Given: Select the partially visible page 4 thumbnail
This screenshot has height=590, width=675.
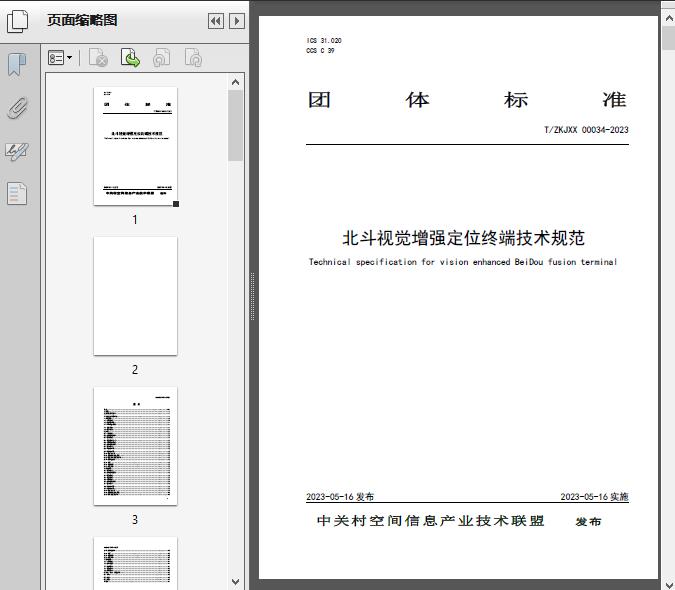Looking at the screenshot, I should pos(135,562).
